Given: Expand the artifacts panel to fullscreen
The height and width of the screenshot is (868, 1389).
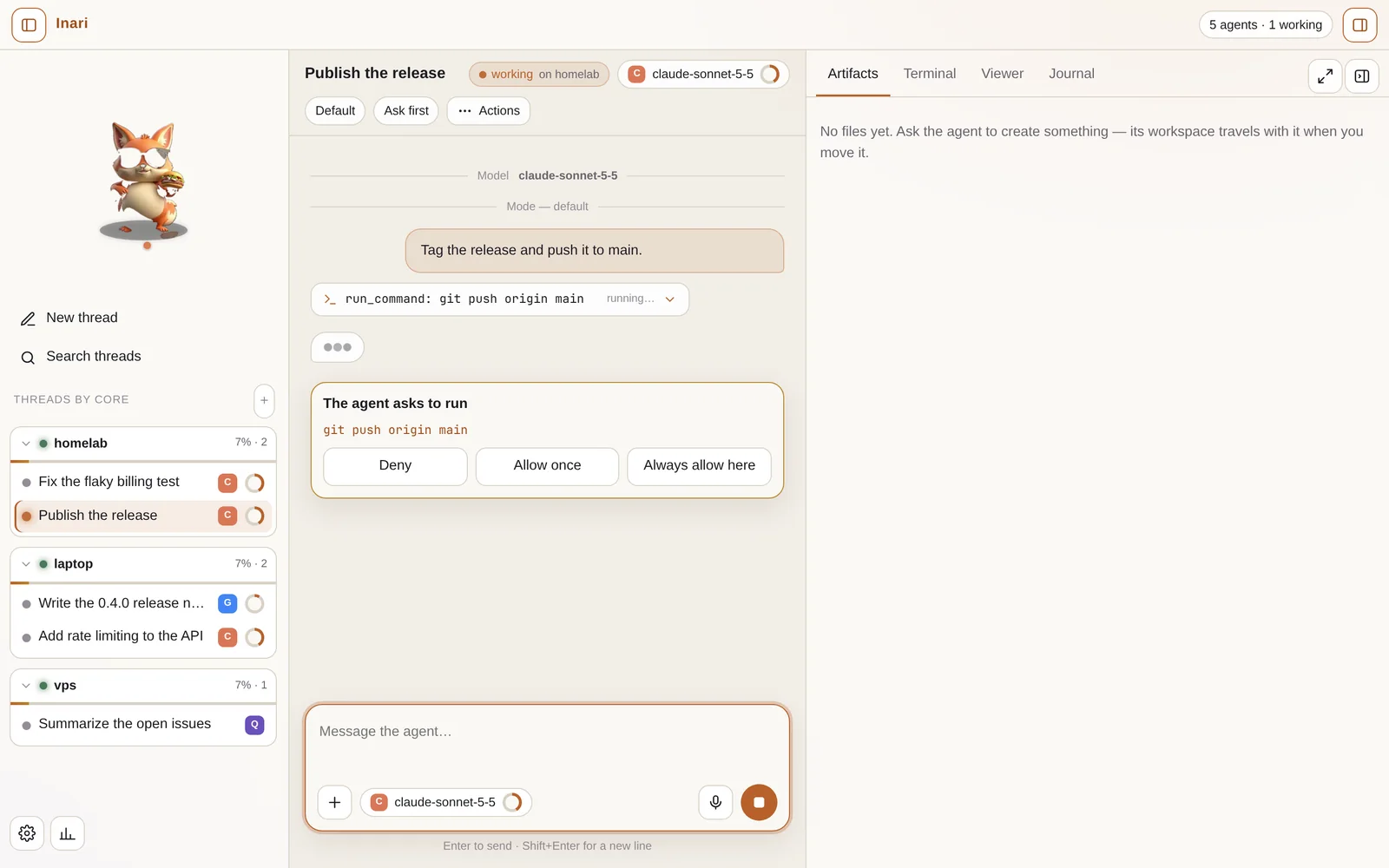Looking at the screenshot, I should tap(1326, 76).
